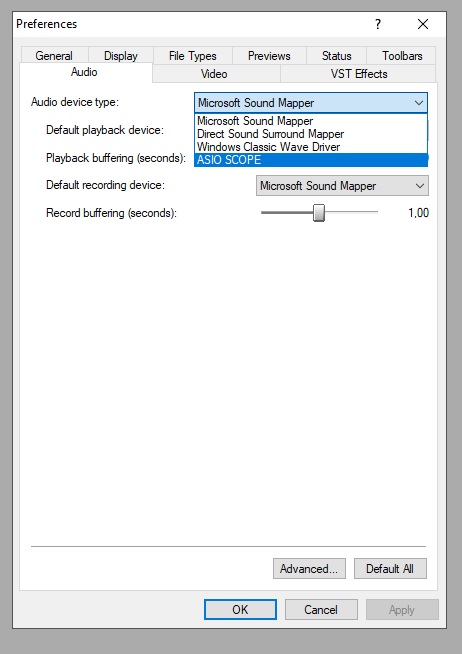Image resolution: width=462 pixels, height=654 pixels.
Task: Confirm preferences with OK button
Action: (240, 609)
